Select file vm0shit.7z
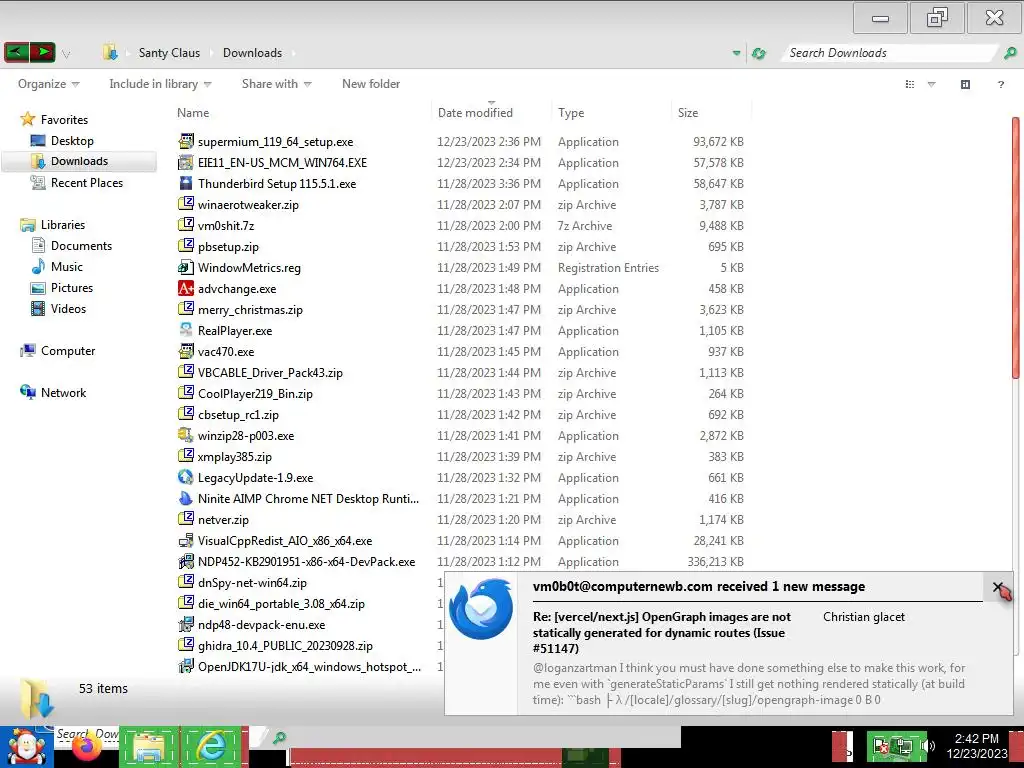Image resolution: width=1024 pixels, height=768 pixels. pyautogui.click(x=226, y=225)
